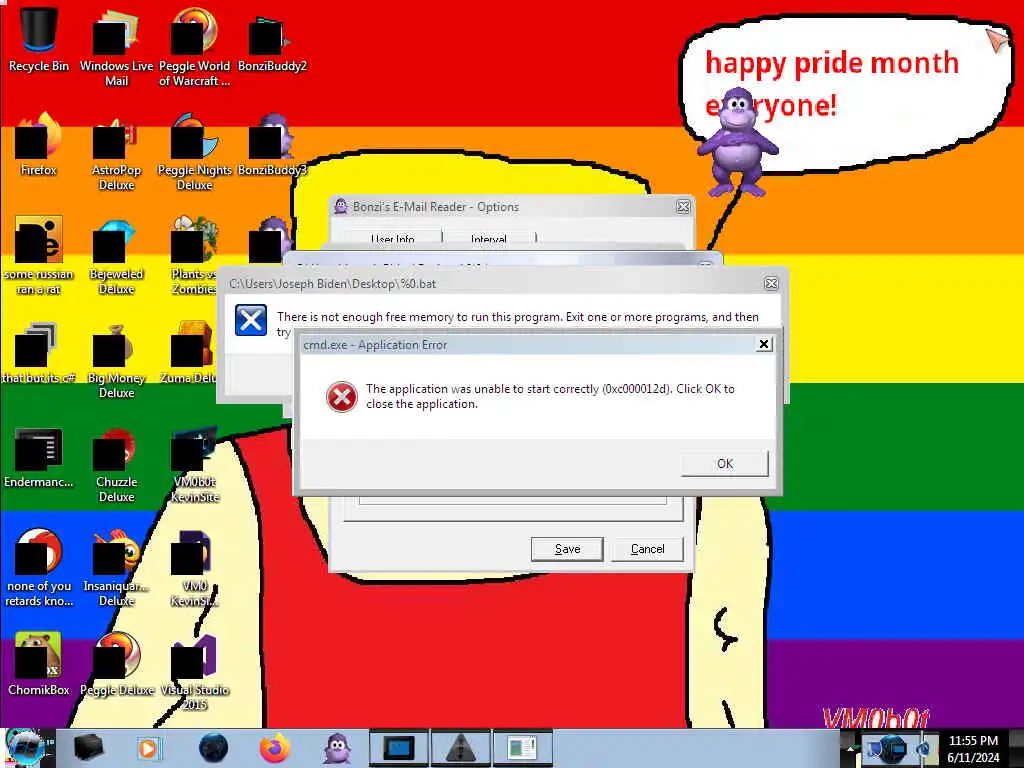Select 'that but its c#' icon
Image resolution: width=1024 pixels, height=768 pixels.
point(38,353)
